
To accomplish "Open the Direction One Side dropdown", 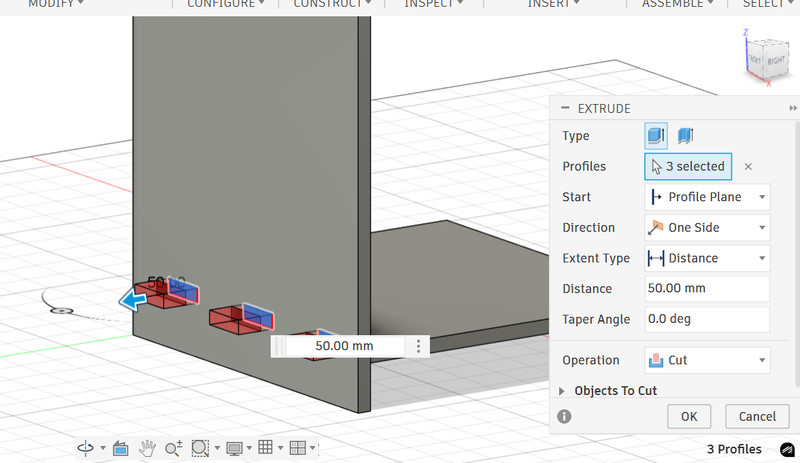I will click(707, 228).
